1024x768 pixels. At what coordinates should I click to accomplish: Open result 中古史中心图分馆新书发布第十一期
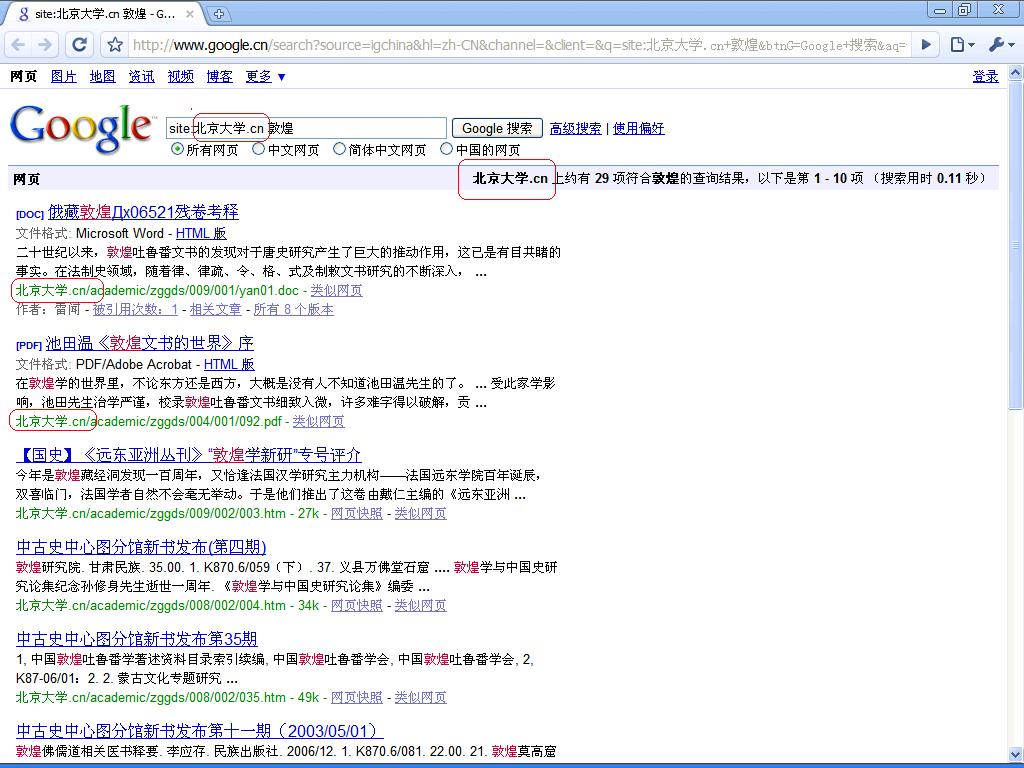click(200, 731)
